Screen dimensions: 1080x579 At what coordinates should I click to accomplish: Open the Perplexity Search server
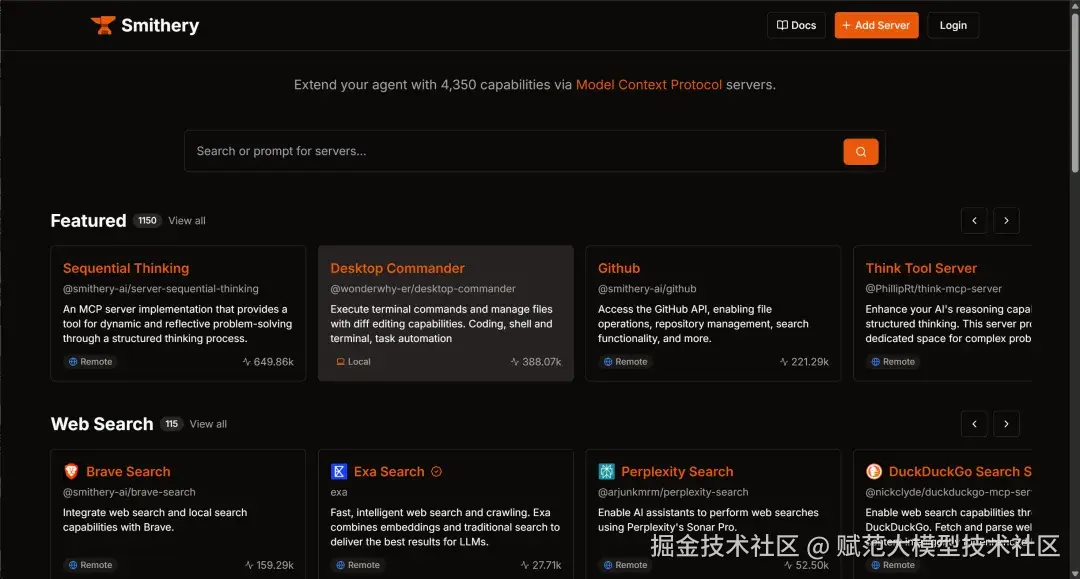[x=677, y=472]
